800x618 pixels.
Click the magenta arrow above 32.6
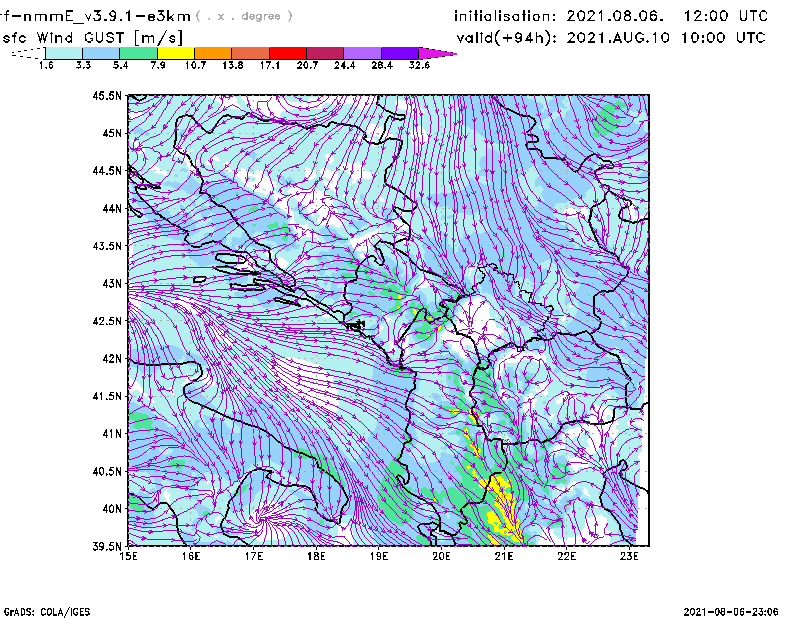pyautogui.click(x=436, y=53)
